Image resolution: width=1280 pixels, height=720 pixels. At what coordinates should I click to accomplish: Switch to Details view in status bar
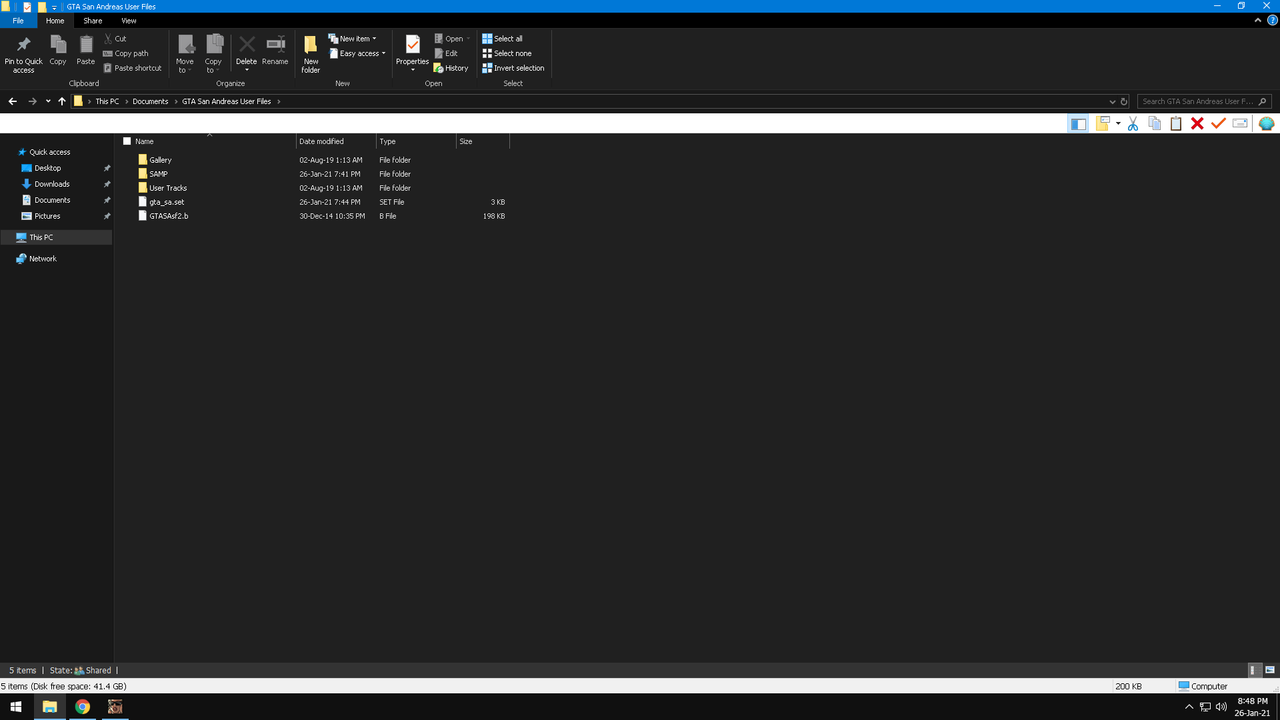click(x=1254, y=670)
